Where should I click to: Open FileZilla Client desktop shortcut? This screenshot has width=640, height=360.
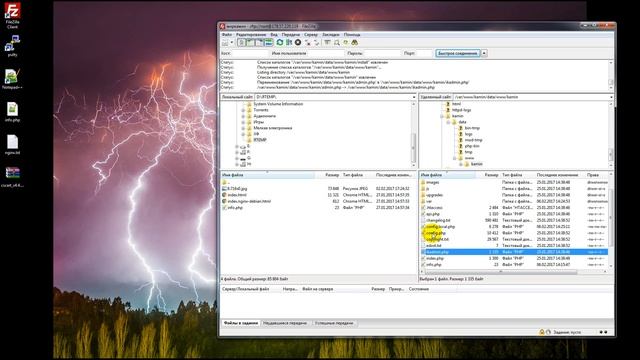pyautogui.click(x=12, y=16)
